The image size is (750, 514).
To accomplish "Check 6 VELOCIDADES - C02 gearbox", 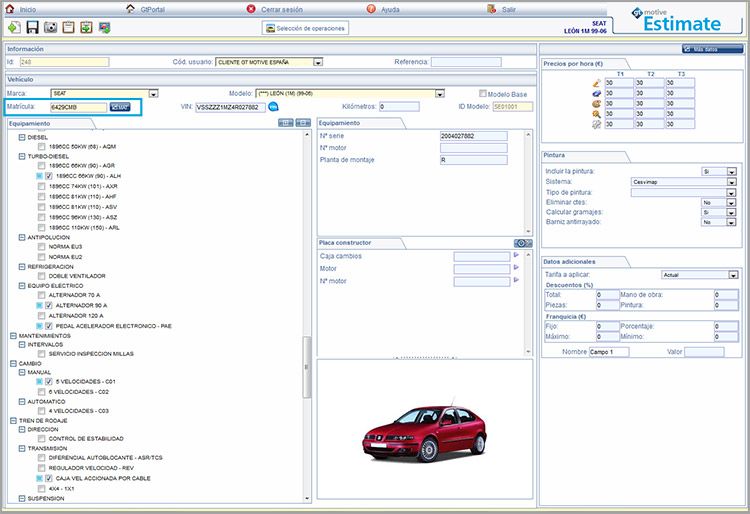I will pos(42,392).
